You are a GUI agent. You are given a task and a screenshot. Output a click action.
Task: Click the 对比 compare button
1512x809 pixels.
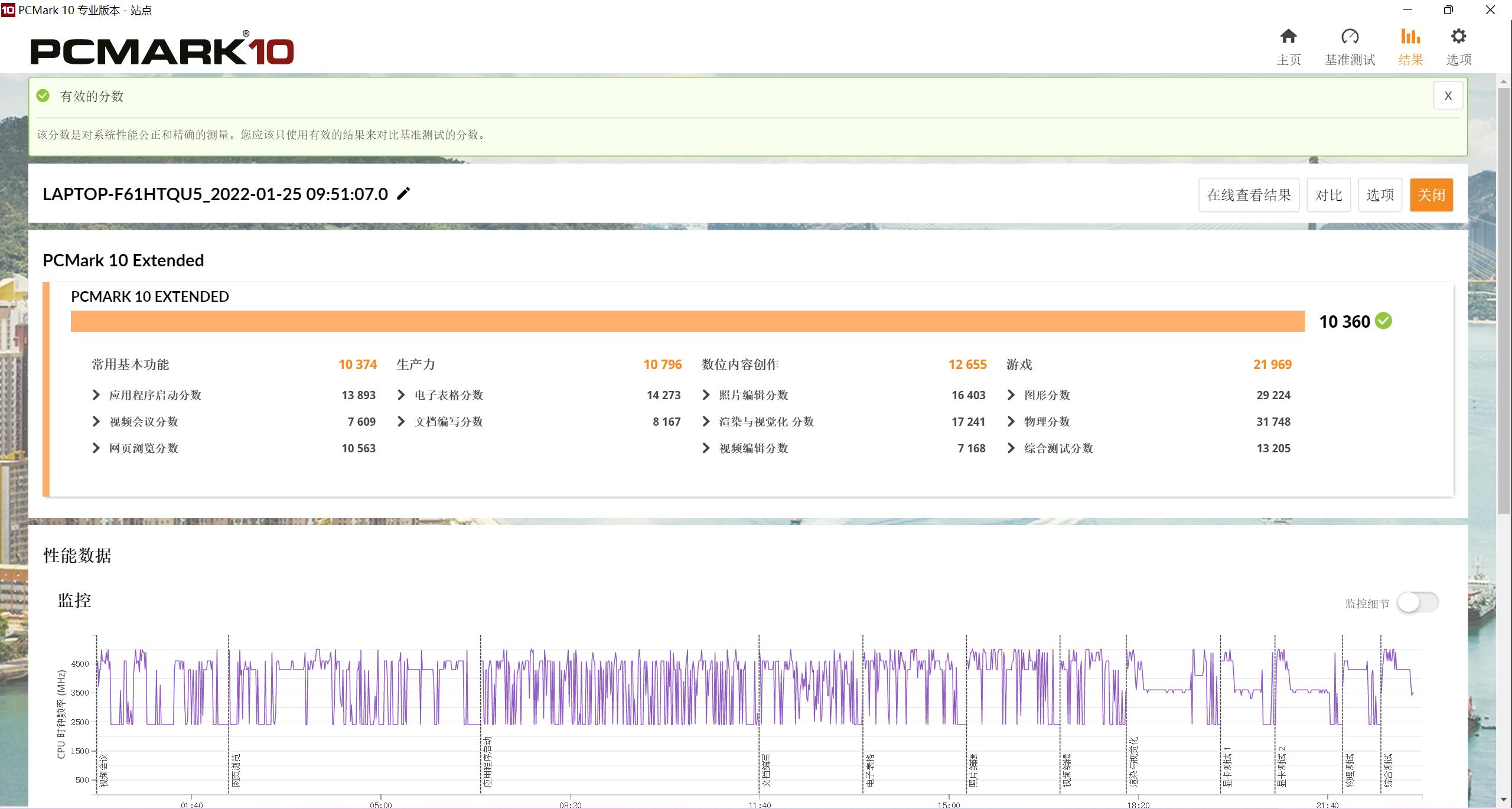click(1328, 195)
